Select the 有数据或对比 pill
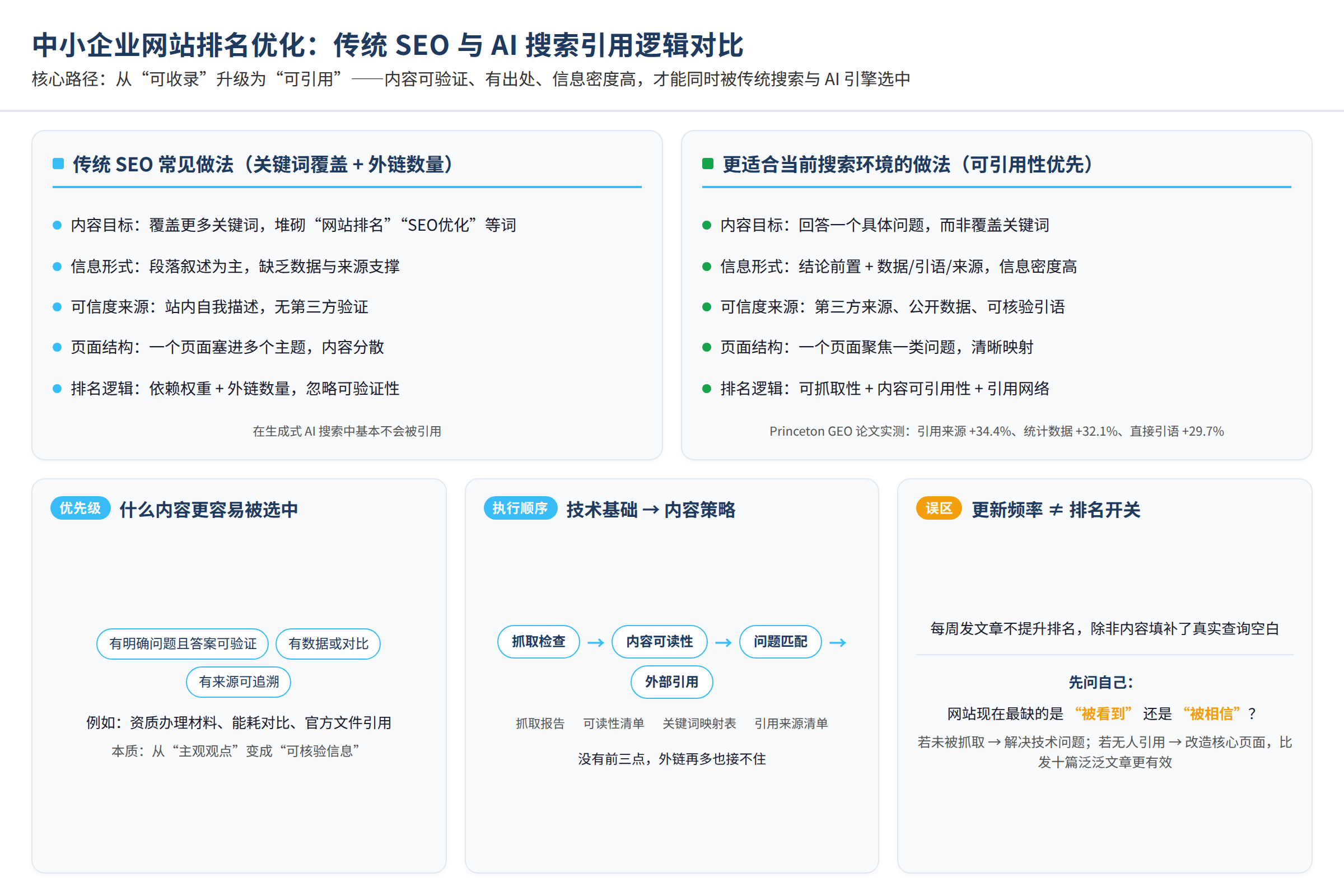This screenshot has width=1344, height=896. coord(328,644)
